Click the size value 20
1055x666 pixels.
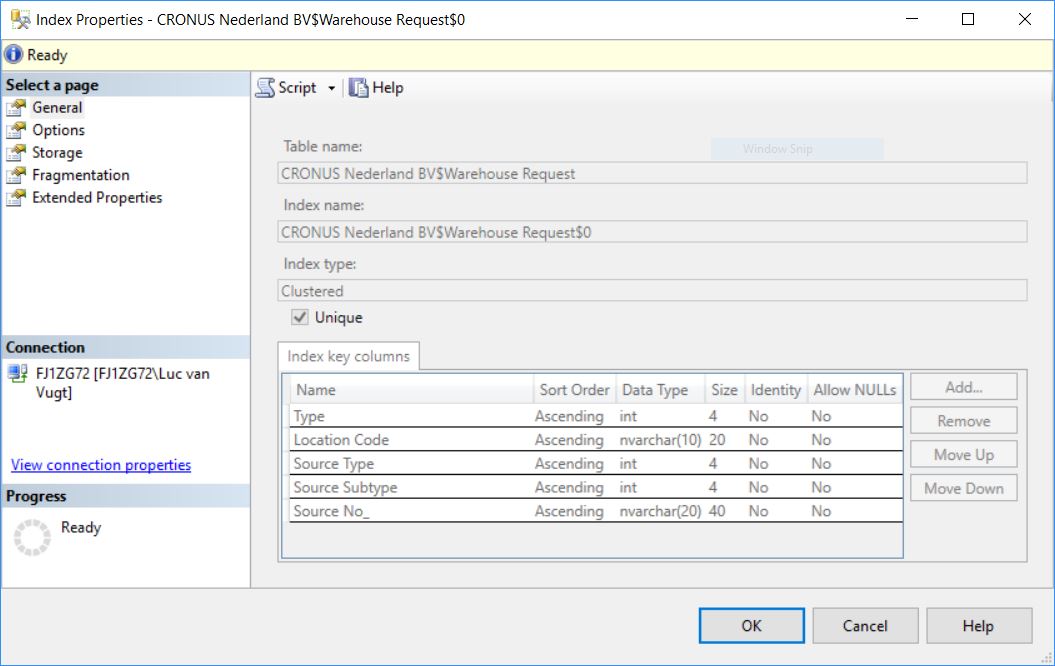click(717, 439)
